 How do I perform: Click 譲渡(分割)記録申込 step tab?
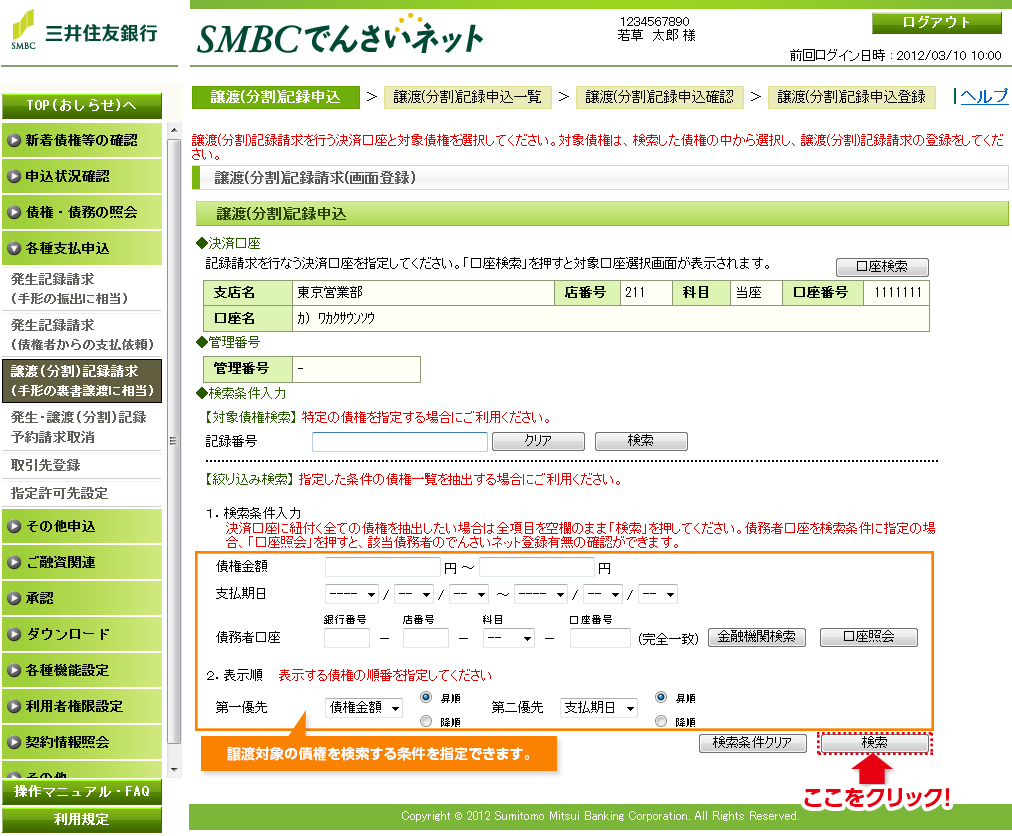click(276, 97)
